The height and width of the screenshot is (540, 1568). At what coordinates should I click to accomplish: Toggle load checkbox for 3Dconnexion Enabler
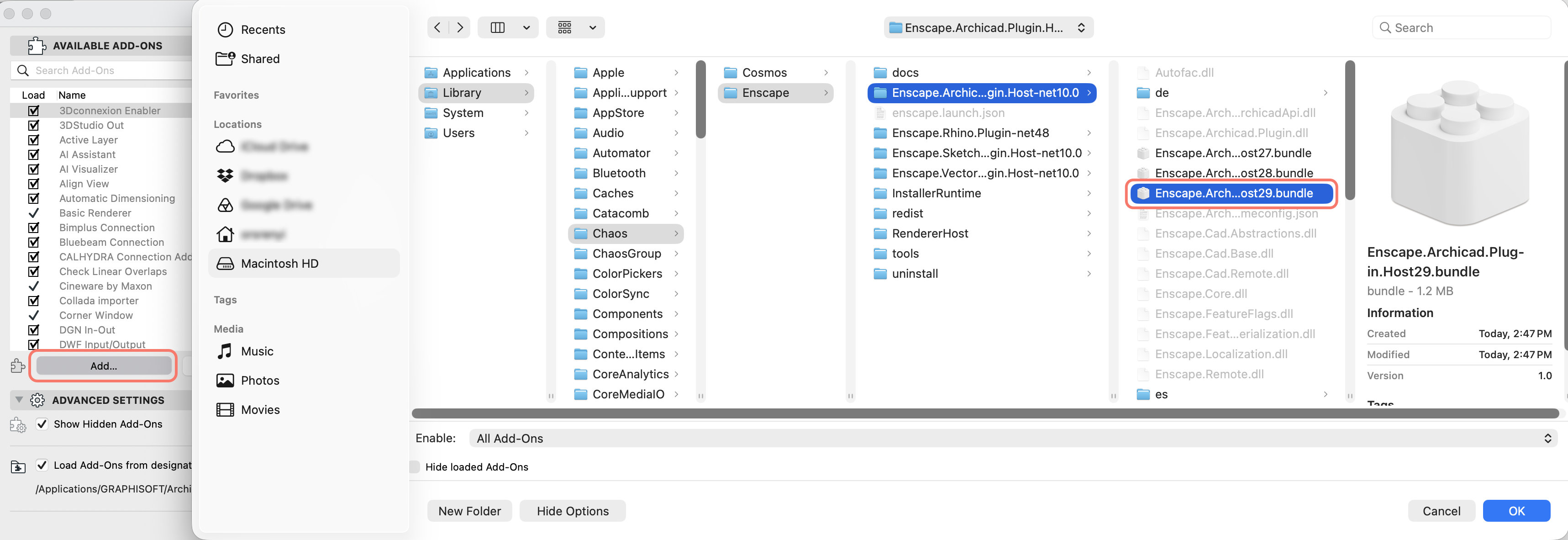click(x=33, y=110)
